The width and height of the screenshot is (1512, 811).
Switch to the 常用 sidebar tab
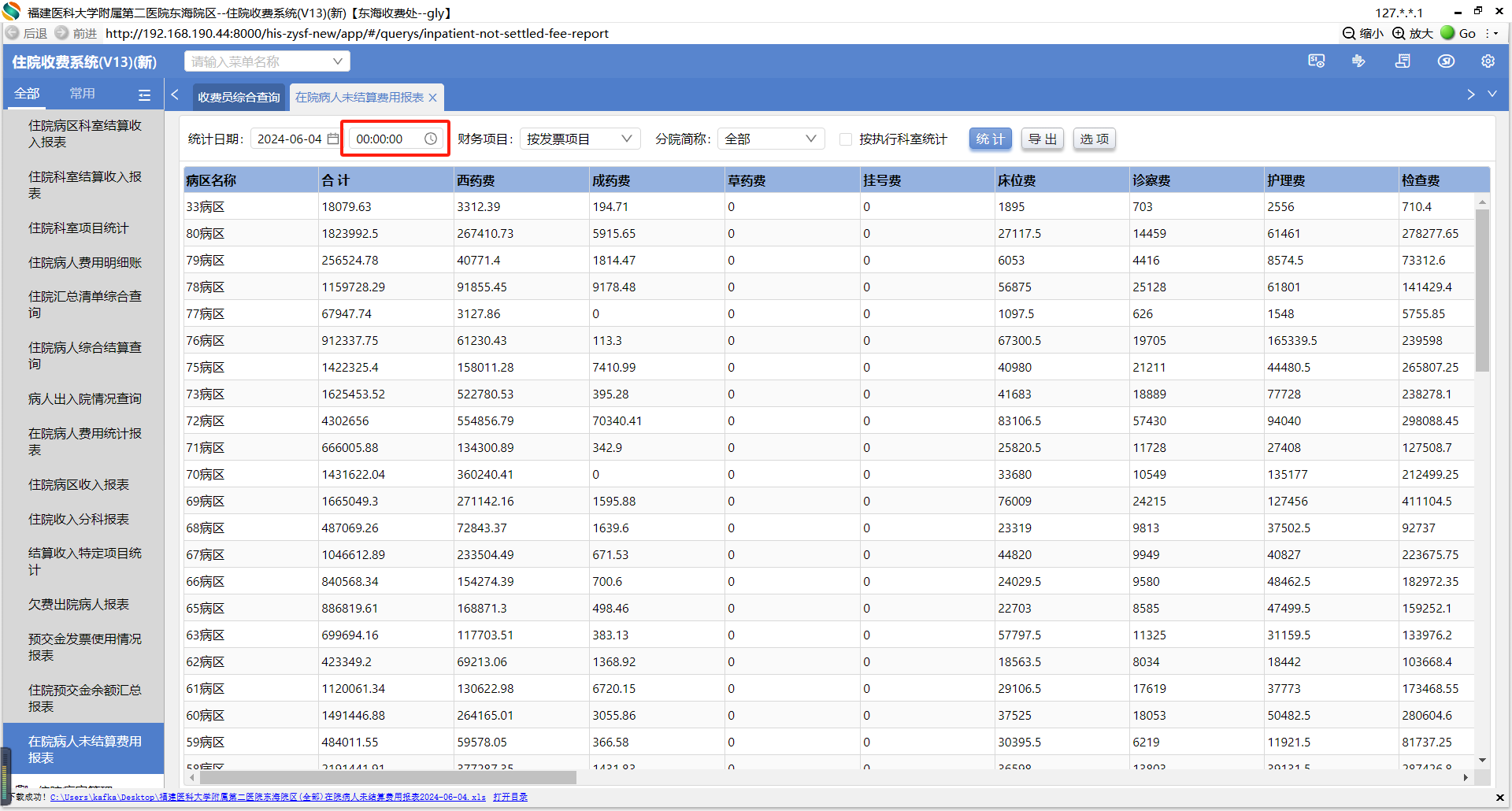(x=82, y=94)
